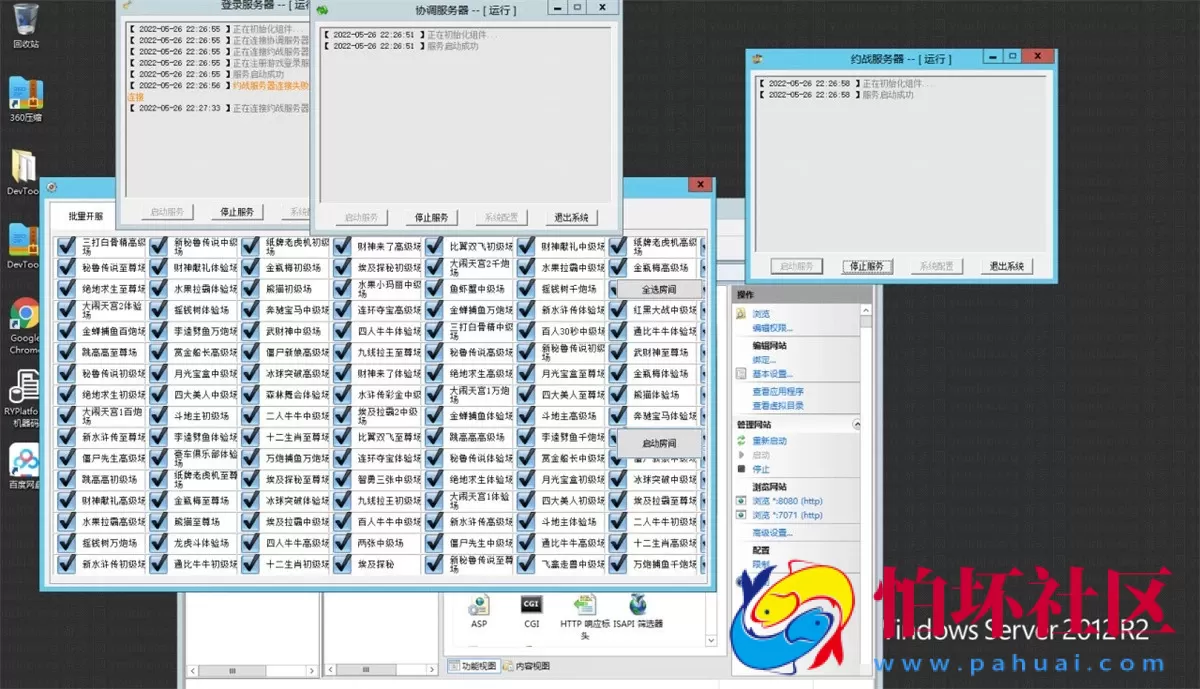Image resolution: width=1200 pixels, height=689 pixels.
Task: Collapse the 管理网站 section in Actions pane
Action: [855, 425]
